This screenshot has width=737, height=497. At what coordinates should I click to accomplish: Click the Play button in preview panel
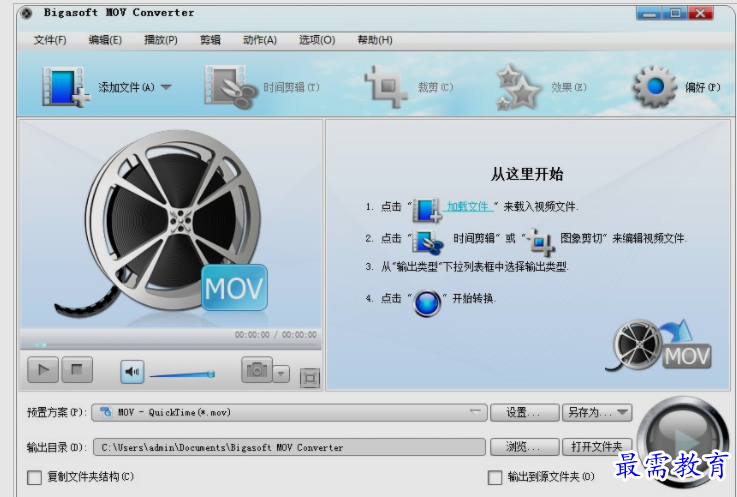43,370
